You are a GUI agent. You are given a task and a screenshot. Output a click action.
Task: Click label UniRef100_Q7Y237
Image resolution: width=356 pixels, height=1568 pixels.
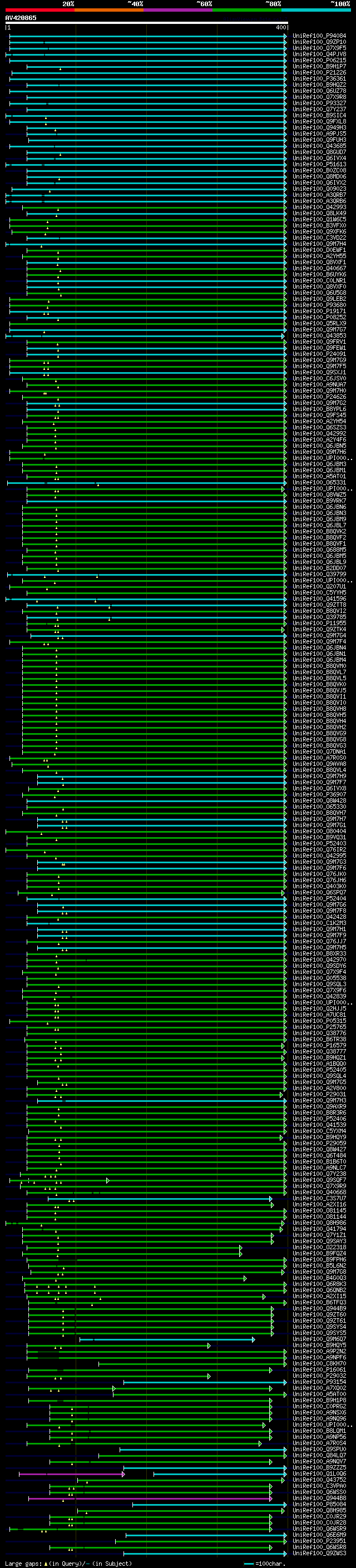pyautogui.click(x=319, y=110)
